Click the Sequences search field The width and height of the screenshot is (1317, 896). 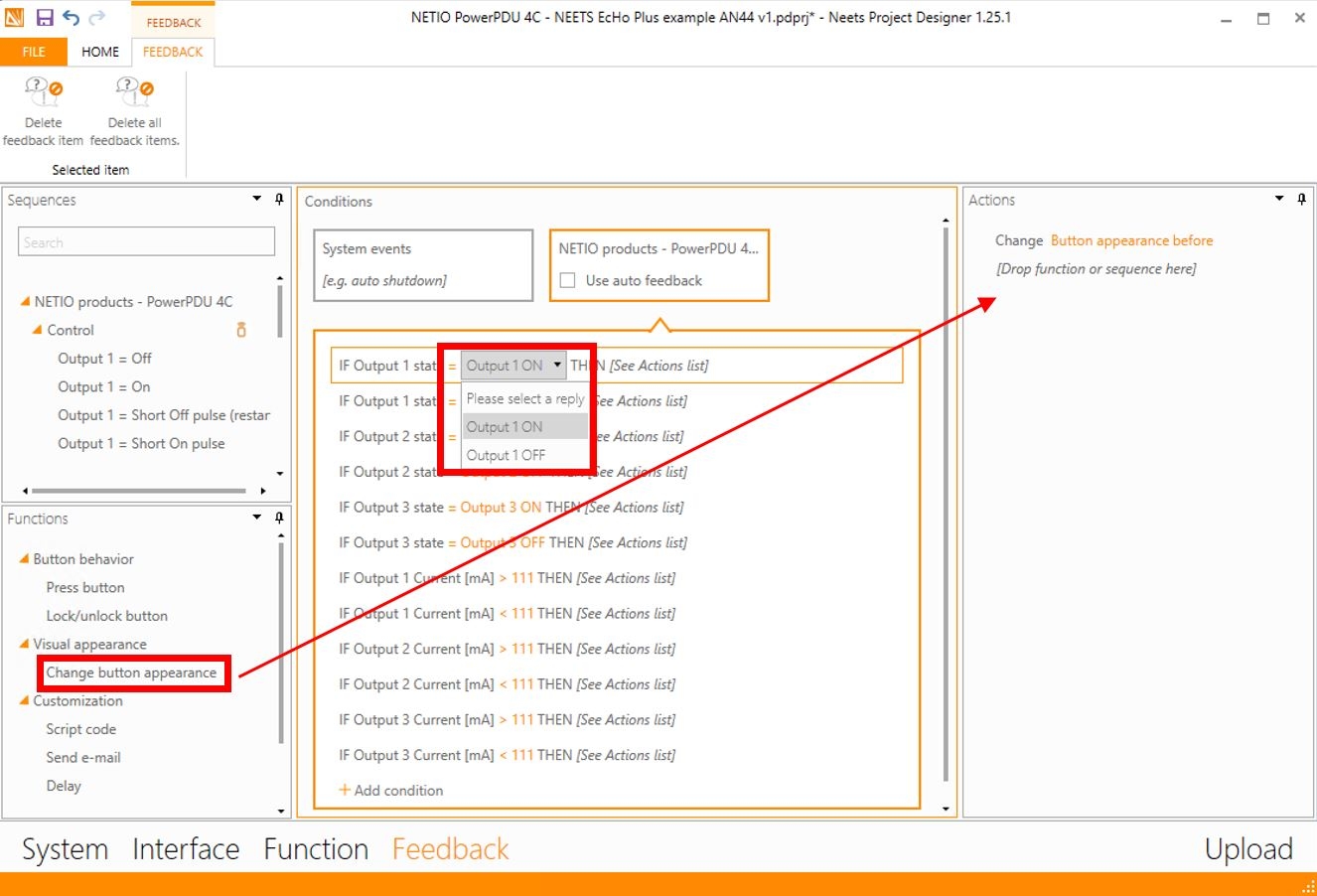pyautogui.click(x=146, y=242)
